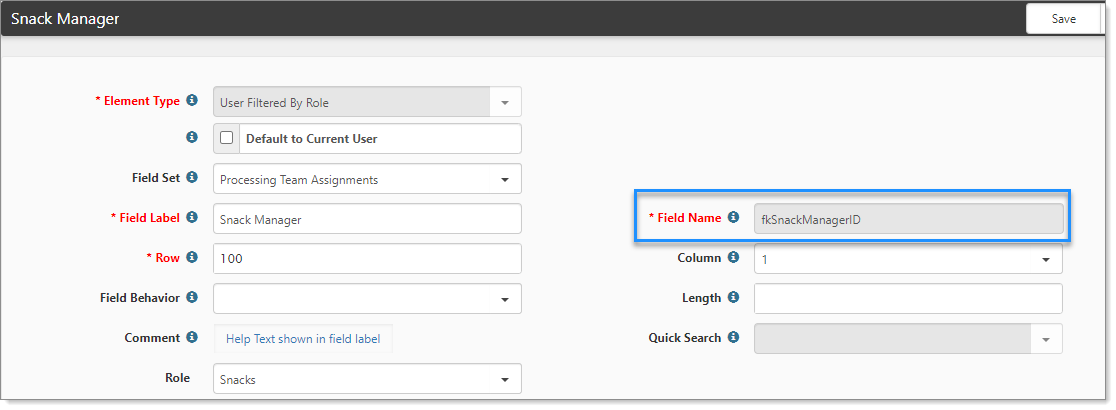Enable the Default to Current User checkbox
Viewport: 1116px width, 410px height.
coord(226,138)
